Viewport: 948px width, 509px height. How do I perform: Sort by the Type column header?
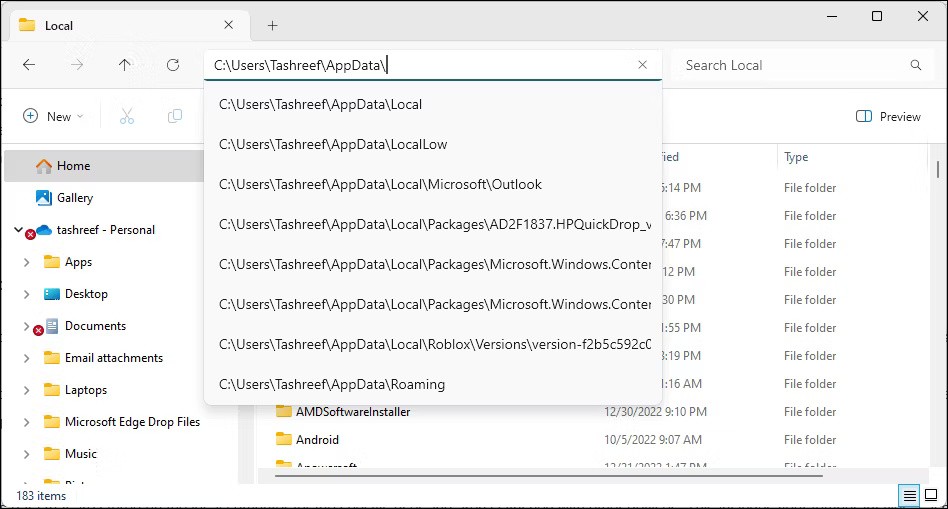coord(797,157)
